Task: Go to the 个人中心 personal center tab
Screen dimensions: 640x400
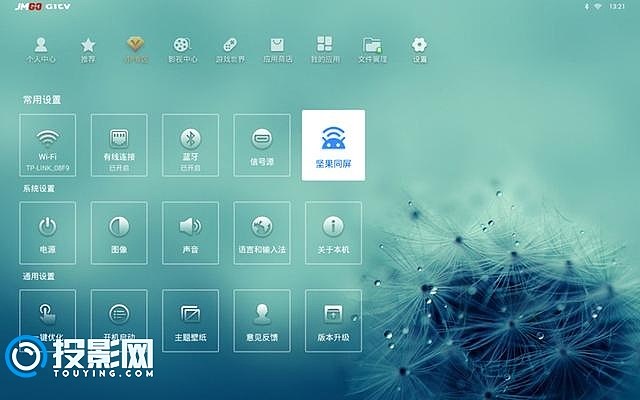Action: tap(41, 50)
